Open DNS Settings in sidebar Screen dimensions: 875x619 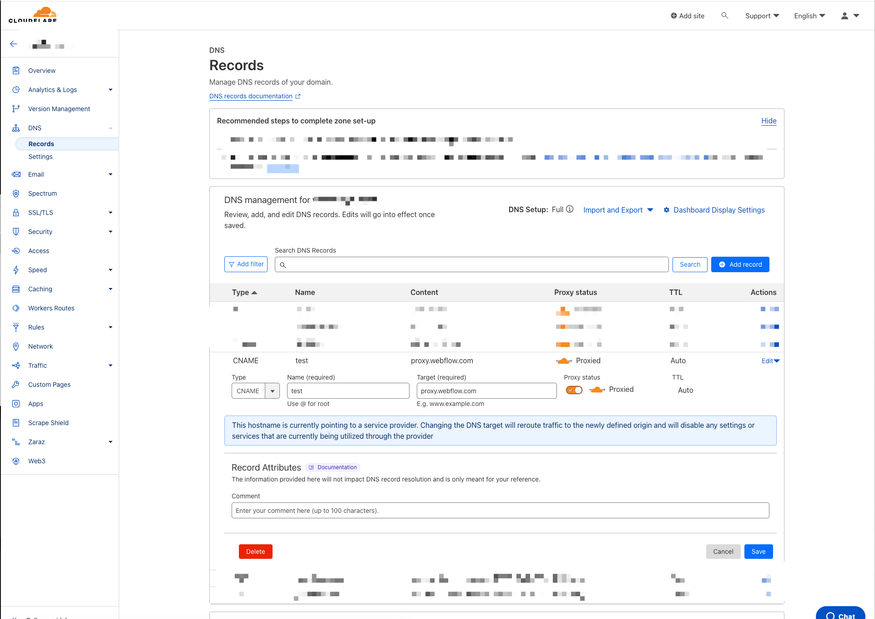point(40,157)
